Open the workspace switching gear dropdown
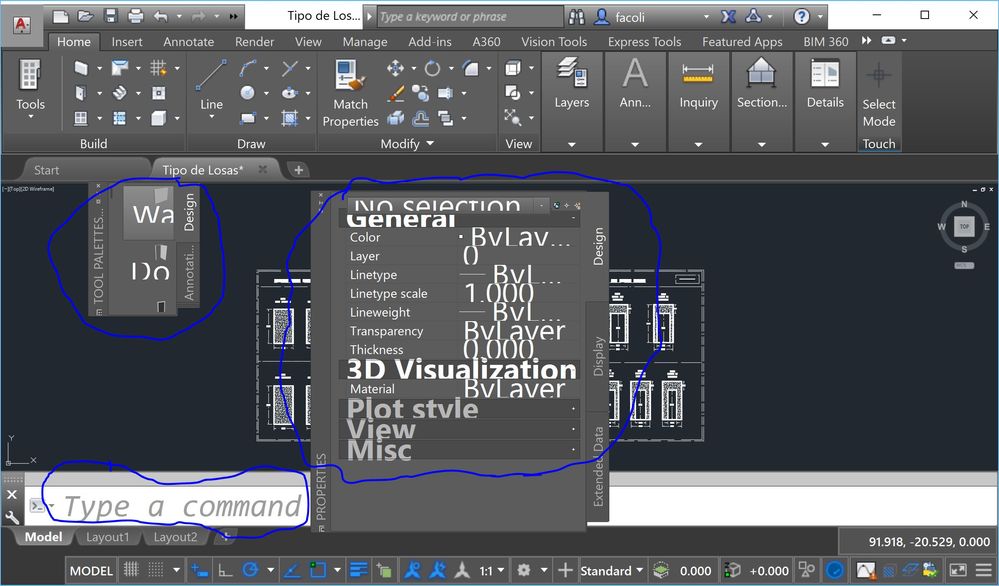 coord(543,569)
